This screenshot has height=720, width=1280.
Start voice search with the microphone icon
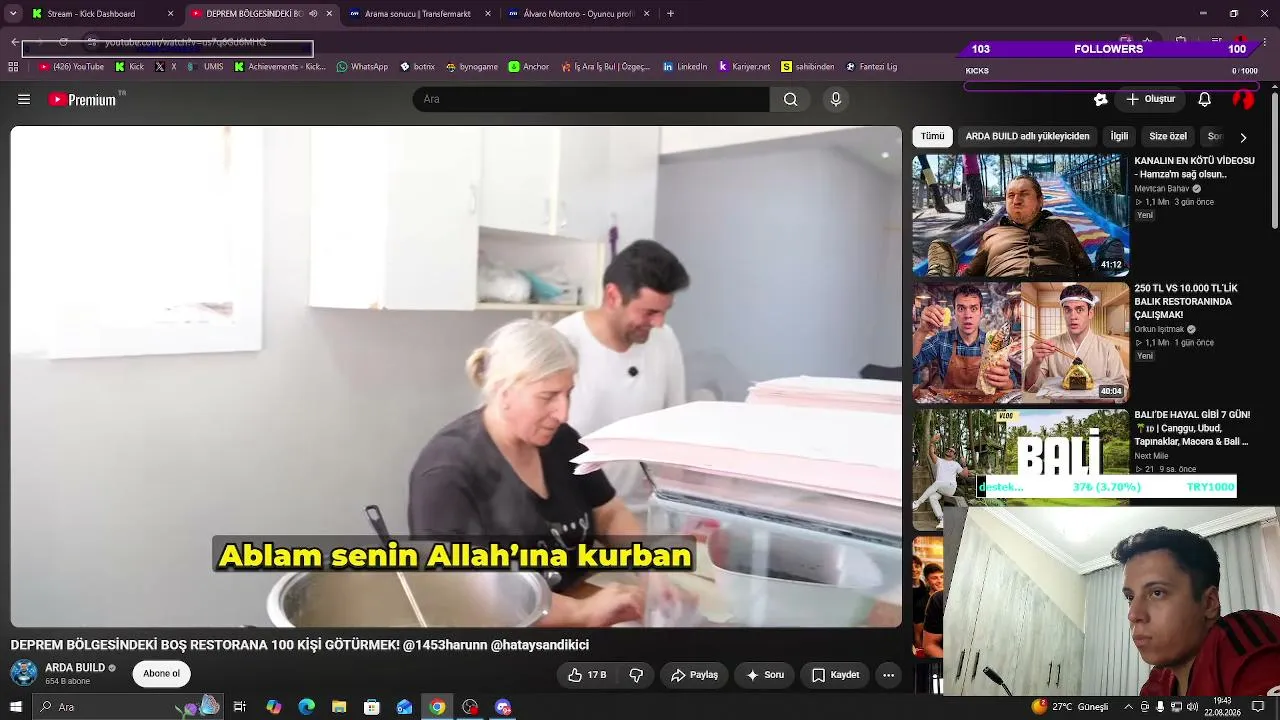click(836, 99)
